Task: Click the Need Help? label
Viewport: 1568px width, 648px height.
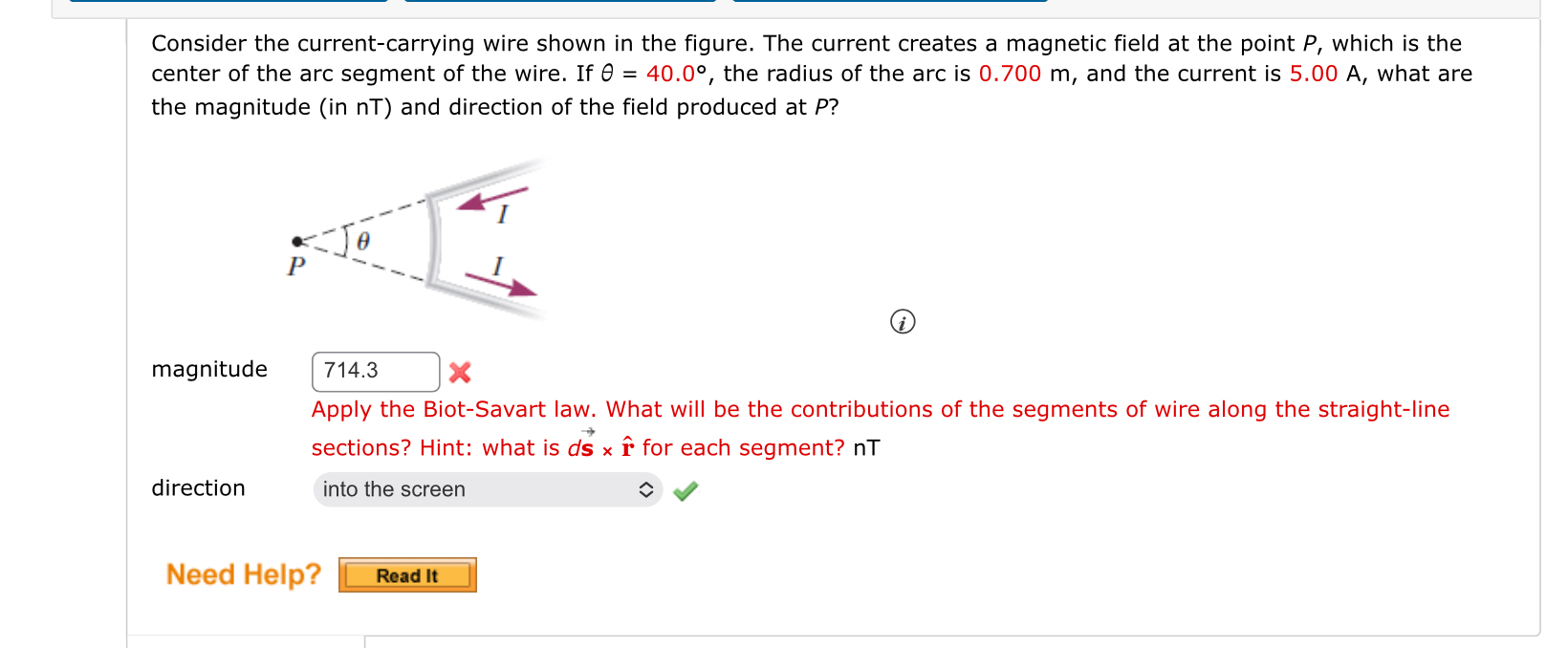Action: 242,573
